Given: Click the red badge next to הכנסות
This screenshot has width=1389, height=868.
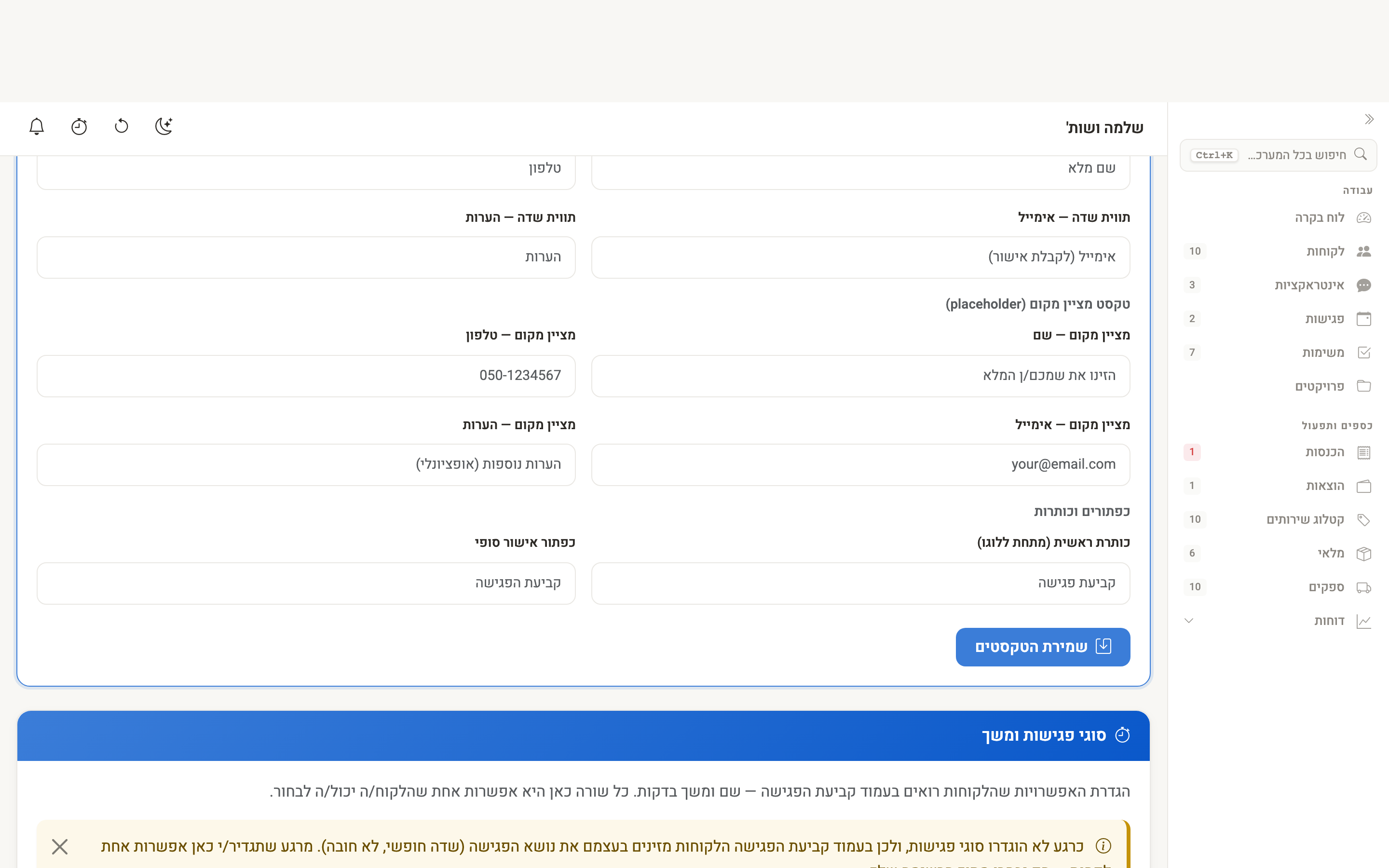Looking at the screenshot, I should 1192,452.
